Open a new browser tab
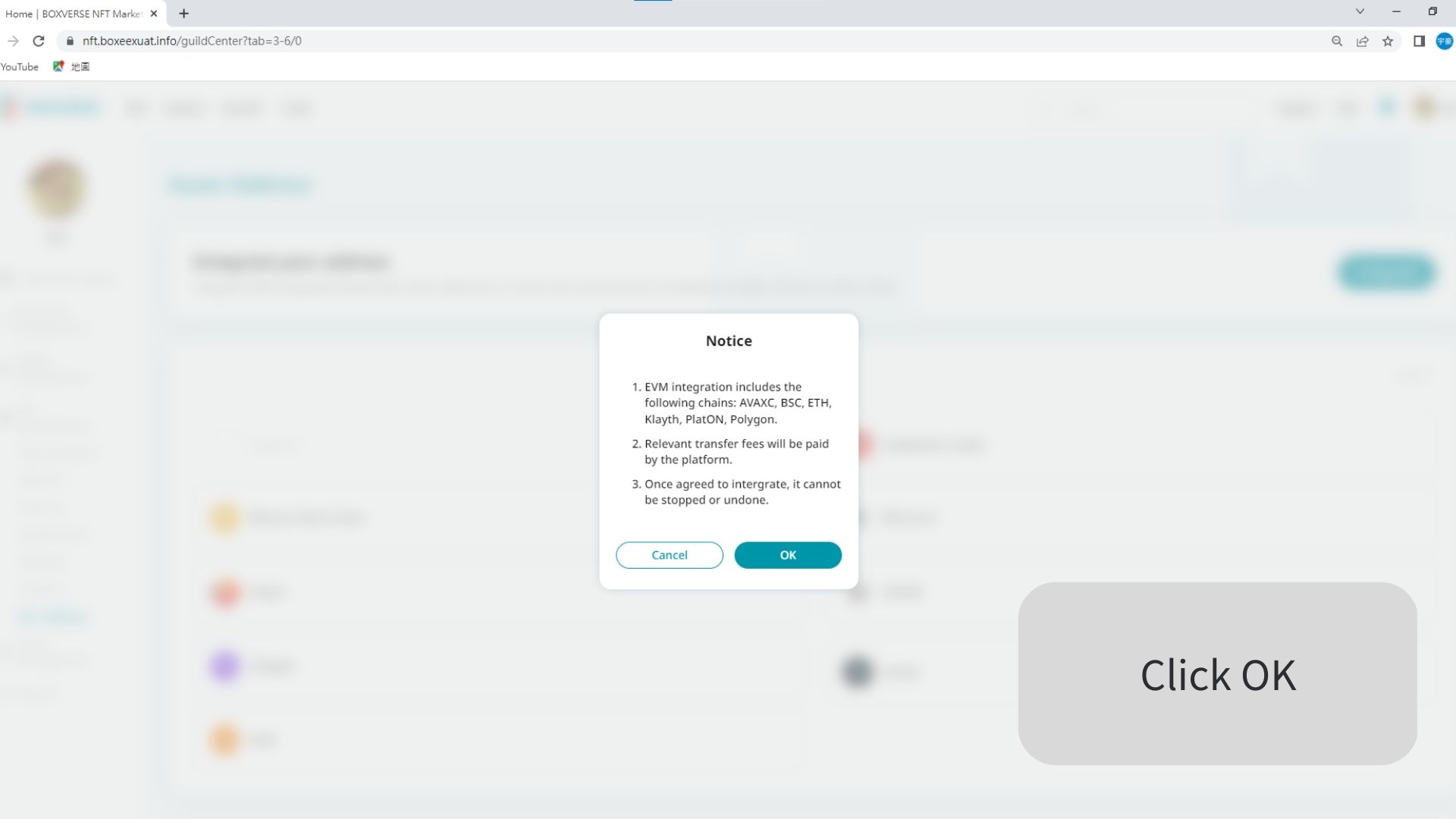Image resolution: width=1456 pixels, height=819 pixels. pyautogui.click(x=184, y=14)
